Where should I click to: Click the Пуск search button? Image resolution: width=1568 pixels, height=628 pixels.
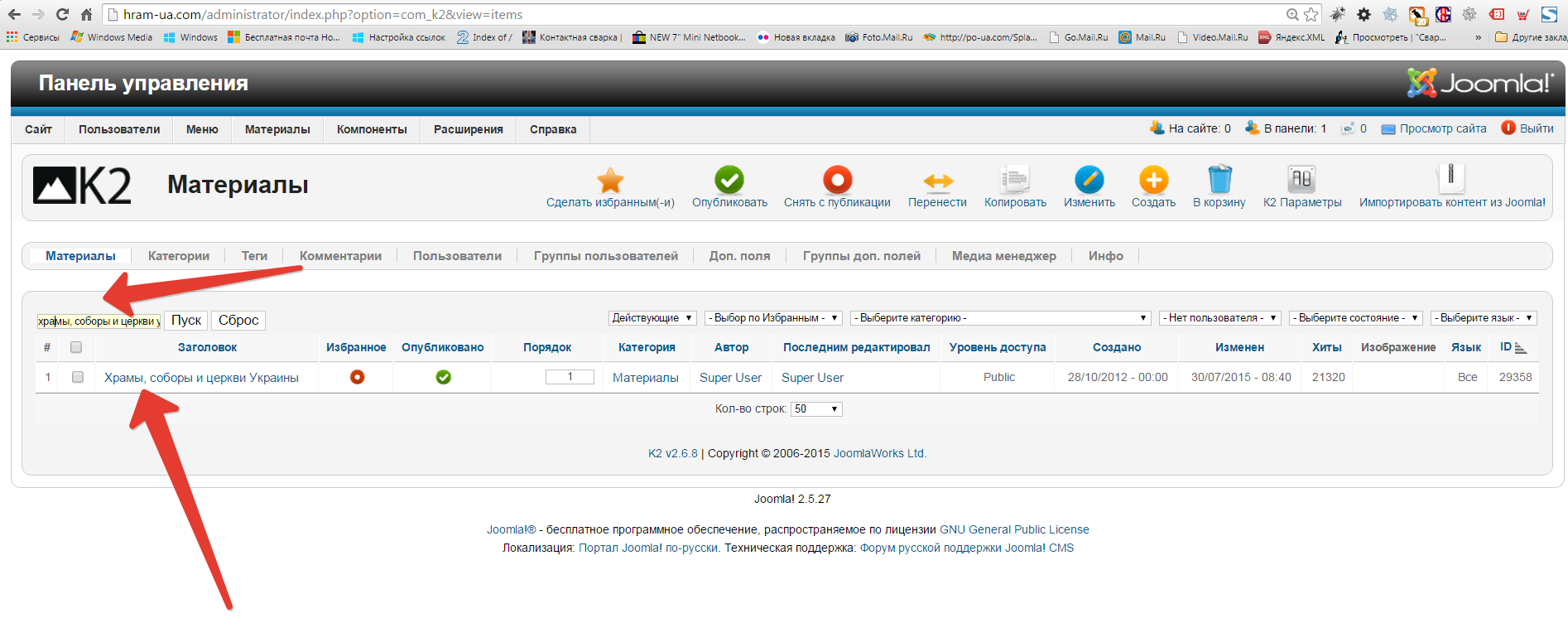click(186, 321)
